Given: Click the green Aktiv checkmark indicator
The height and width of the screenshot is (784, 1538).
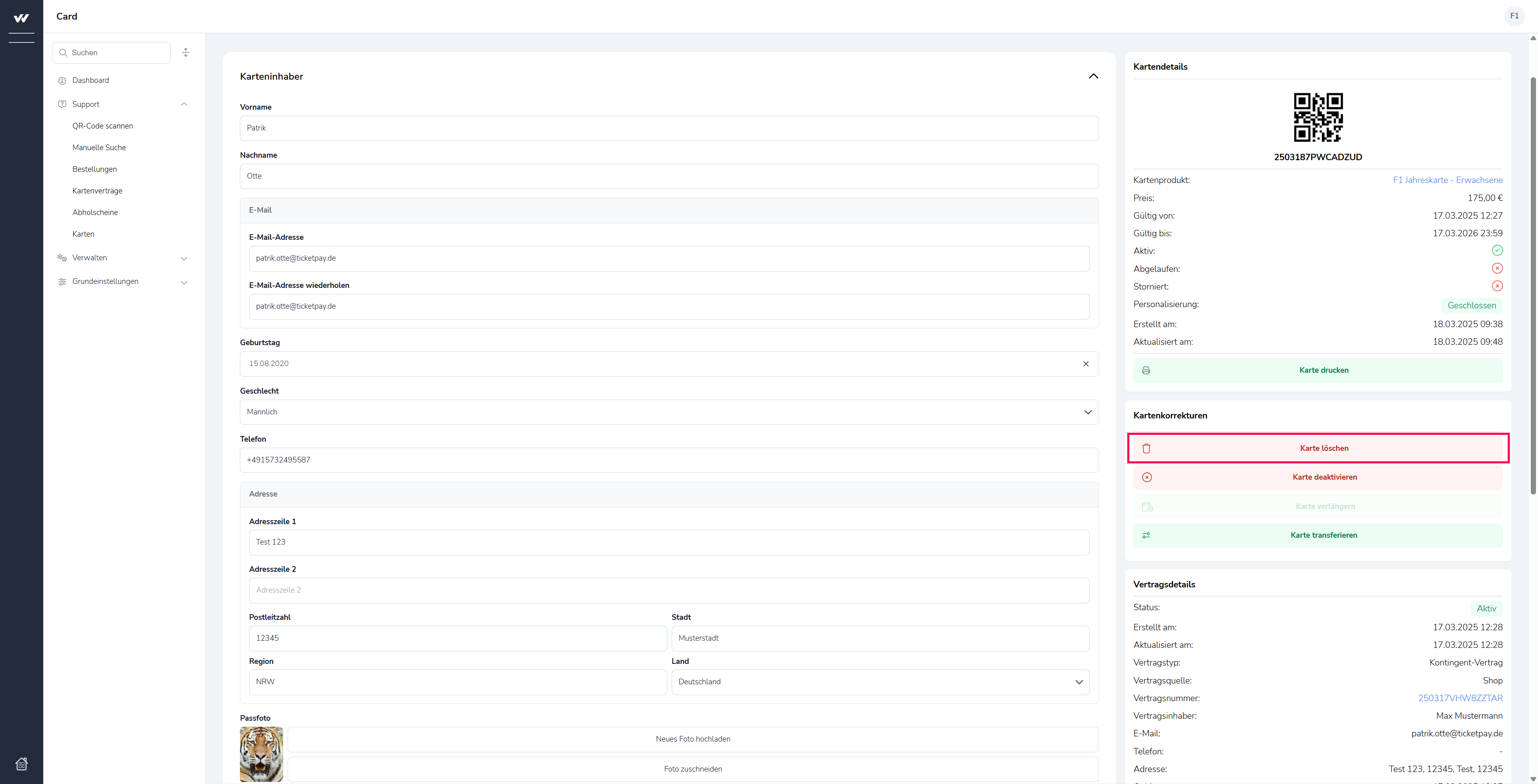Looking at the screenshot, I should (x=1497, y=250).
